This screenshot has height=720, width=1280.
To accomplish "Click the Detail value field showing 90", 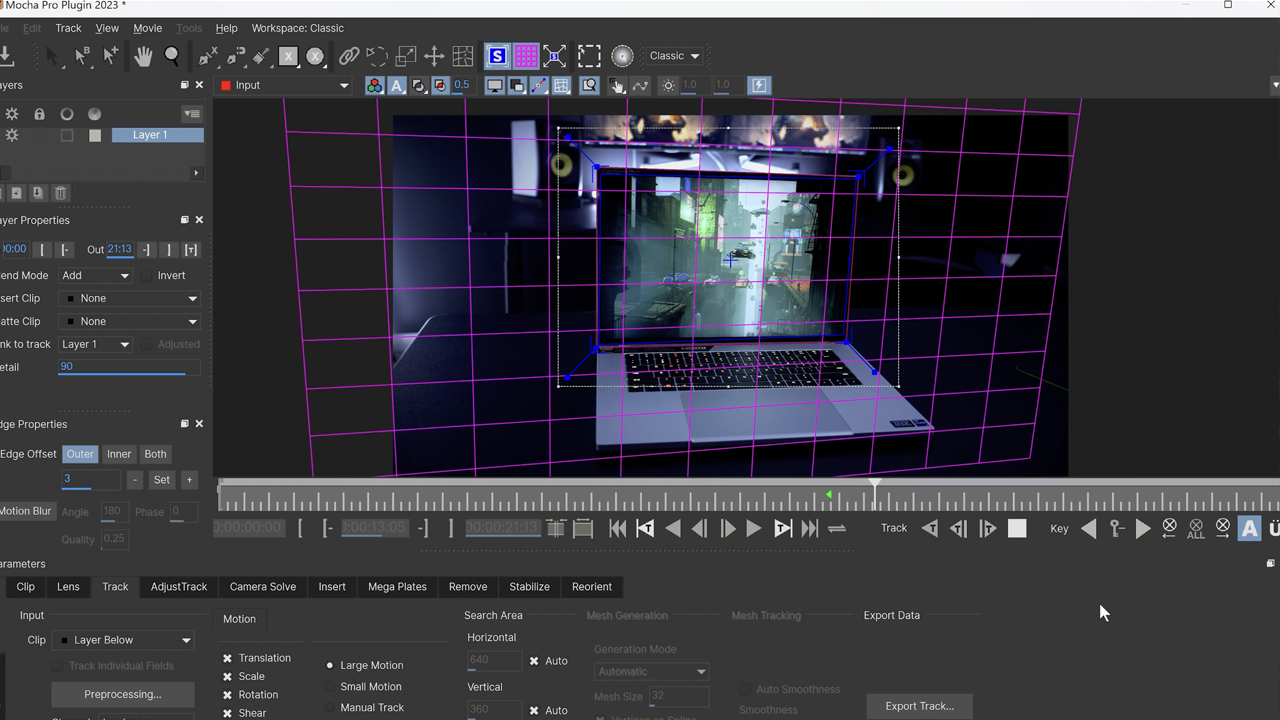I will [x=129, y=367].
